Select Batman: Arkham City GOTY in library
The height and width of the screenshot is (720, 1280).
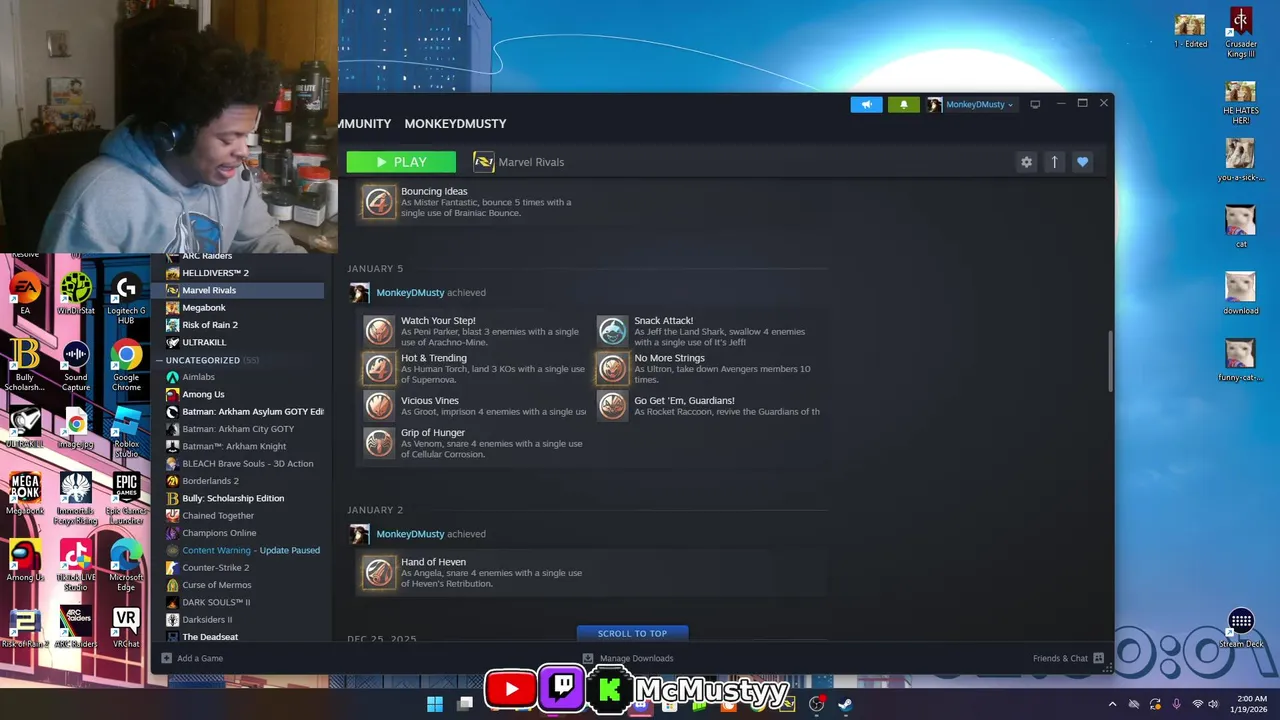point(238,429)
